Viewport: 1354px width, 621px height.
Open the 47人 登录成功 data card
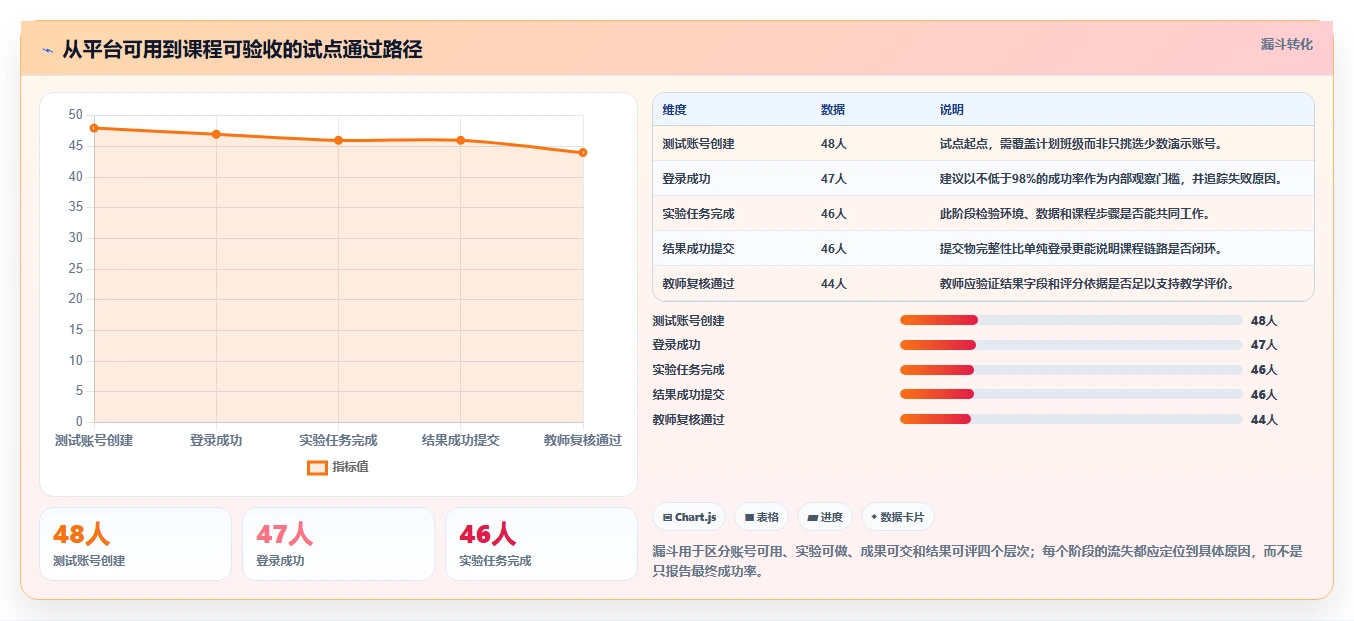338,544
